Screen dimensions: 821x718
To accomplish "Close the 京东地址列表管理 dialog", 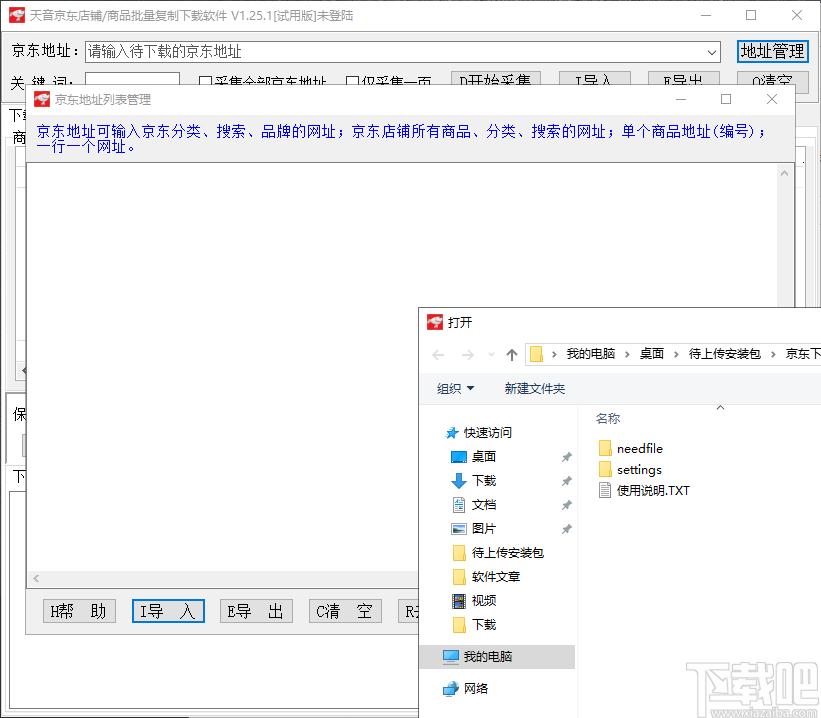I will (x=772, y=99).
